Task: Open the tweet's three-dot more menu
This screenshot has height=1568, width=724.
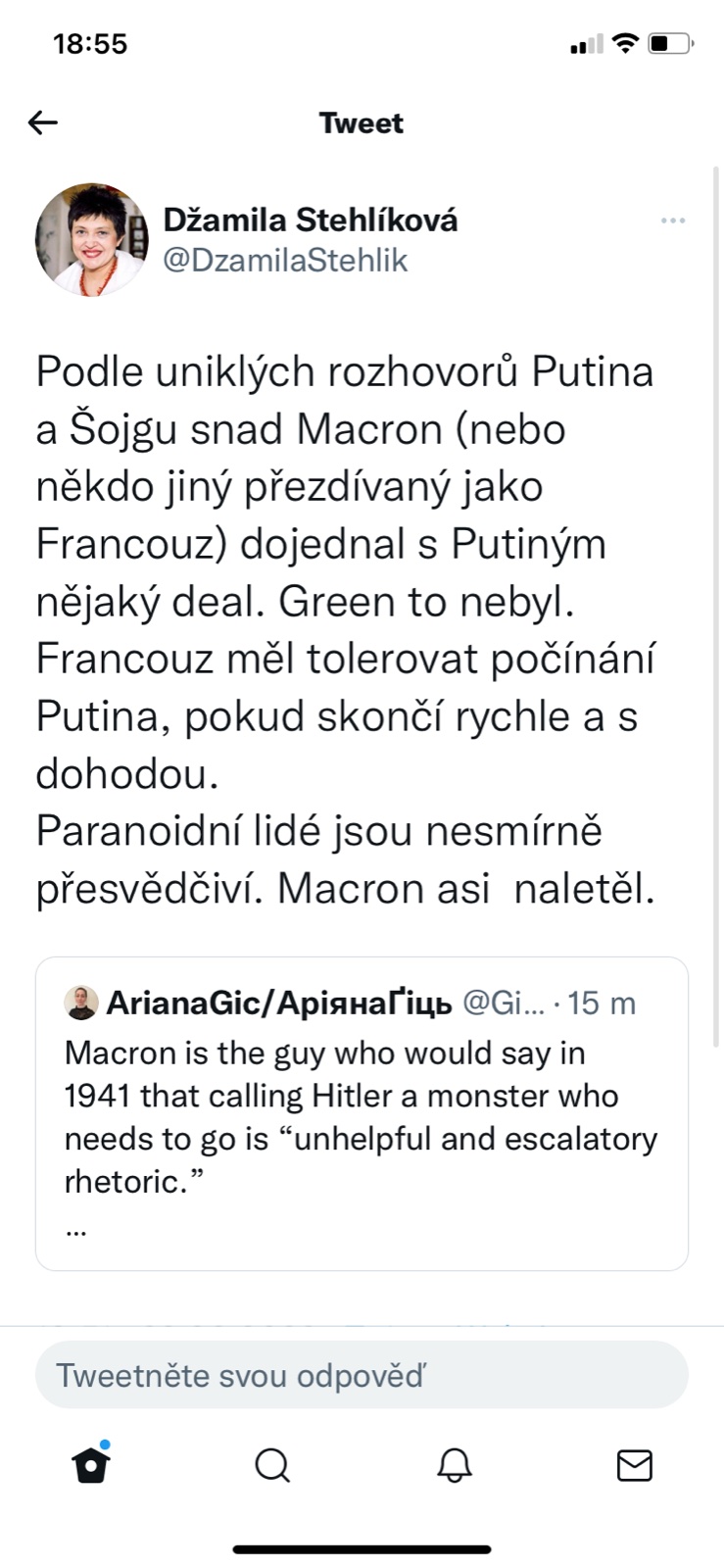Action: pos(673,220)
